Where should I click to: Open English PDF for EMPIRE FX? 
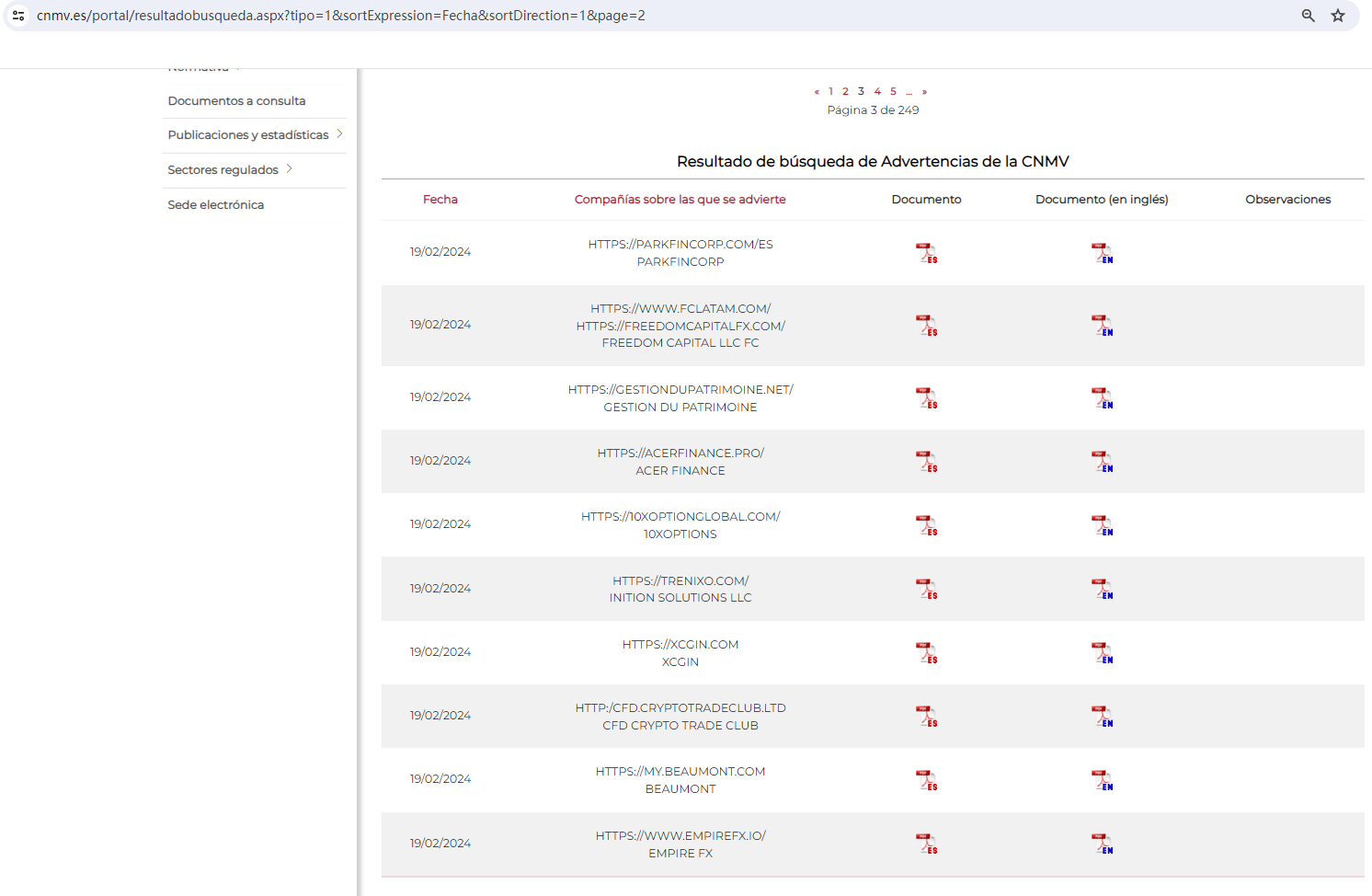point(1102,844)
